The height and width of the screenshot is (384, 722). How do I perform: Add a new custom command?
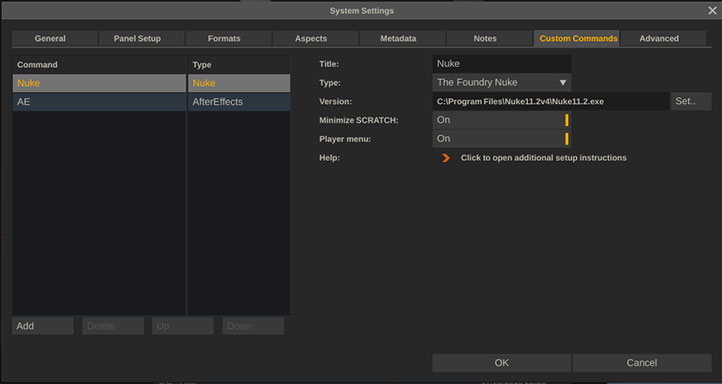click(42, 326)
